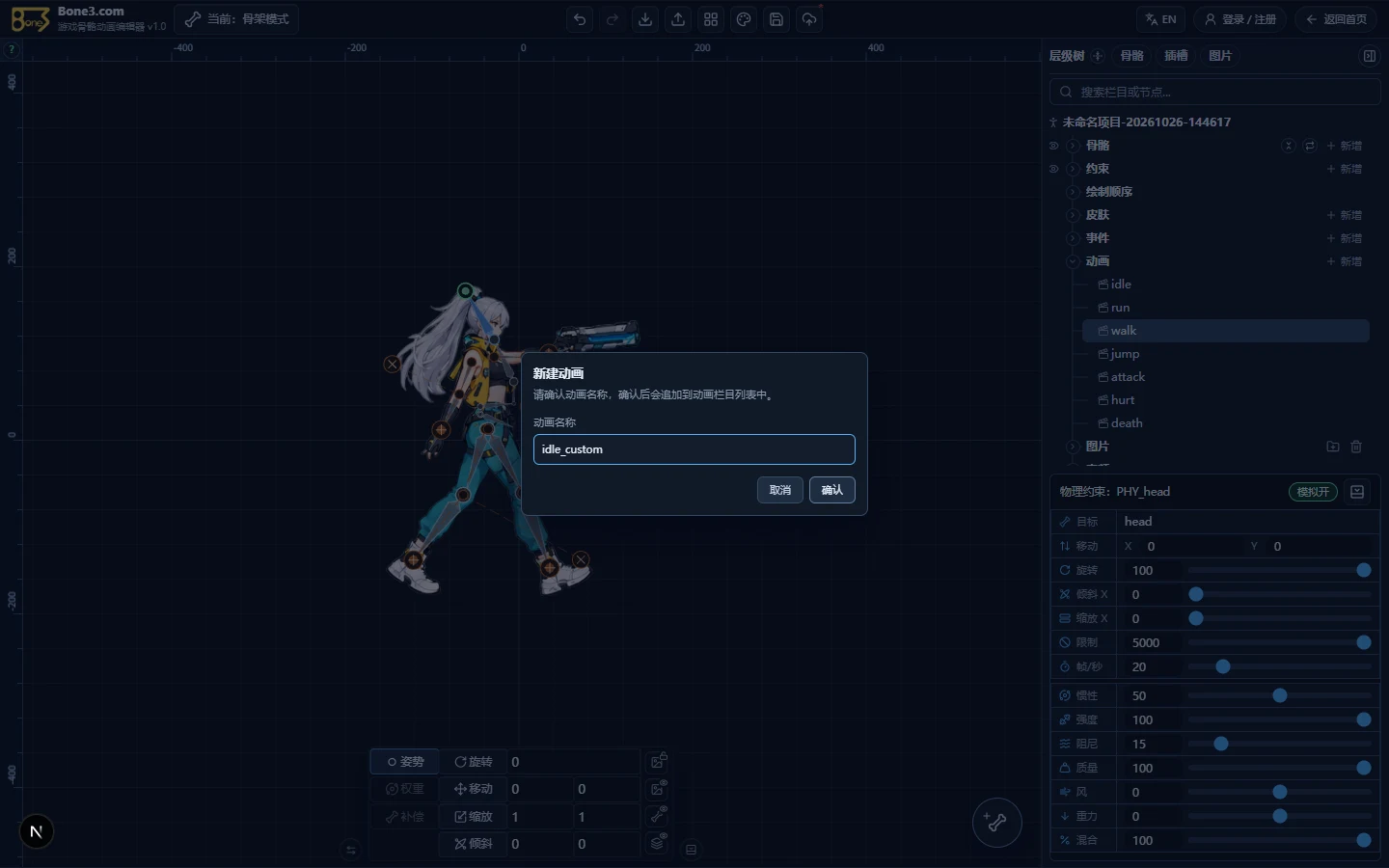Click the panel icon next to 模拟开
The image size is (1389, 868).
coord(1357,492)
